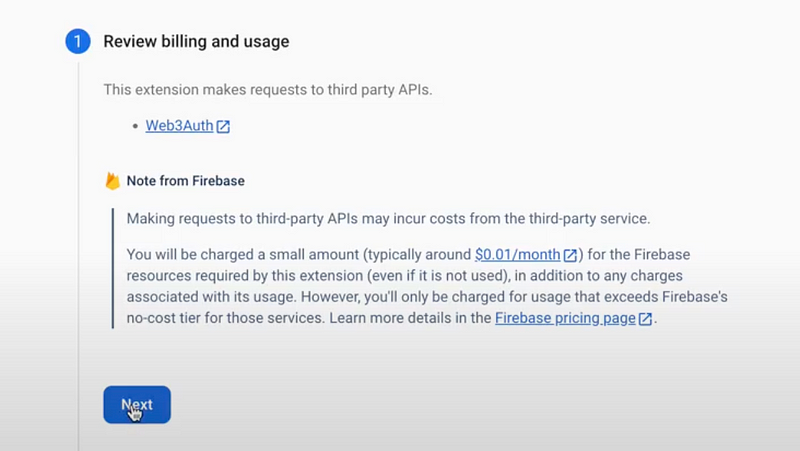Click the third party APIs description text

tap(268, 90)
